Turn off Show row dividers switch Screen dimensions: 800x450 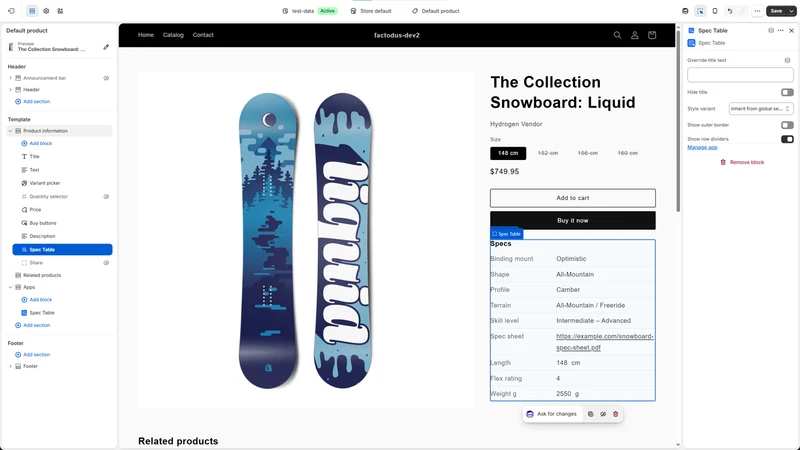pyautogui.click(x=787, y=139)
